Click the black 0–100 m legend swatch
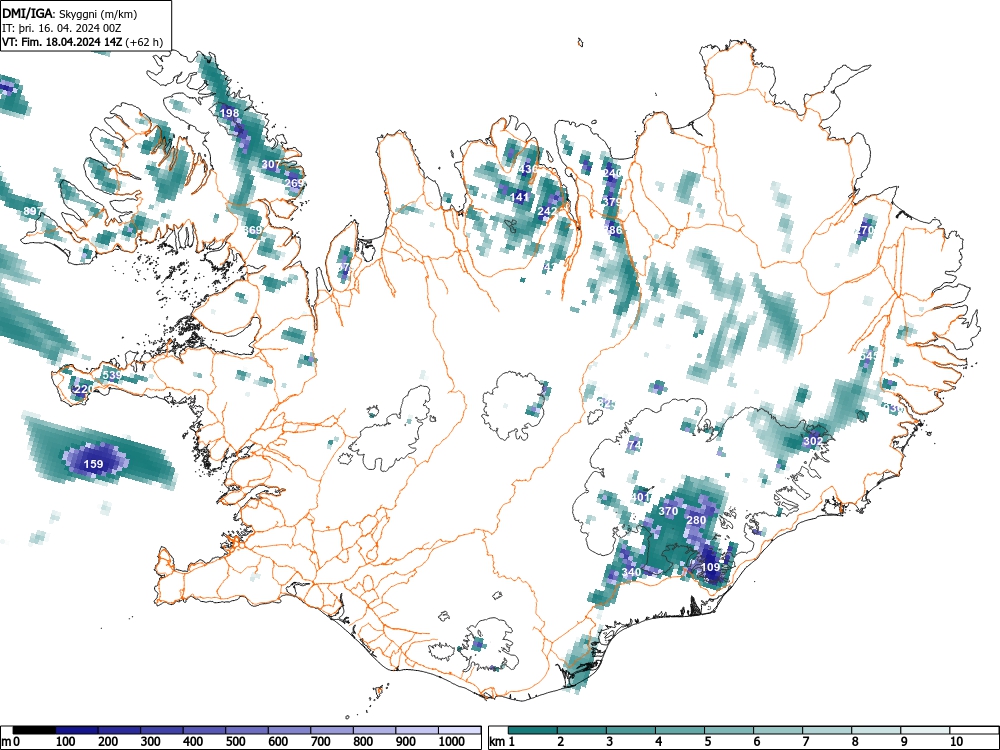The image size is (1000, 750). 34,730
